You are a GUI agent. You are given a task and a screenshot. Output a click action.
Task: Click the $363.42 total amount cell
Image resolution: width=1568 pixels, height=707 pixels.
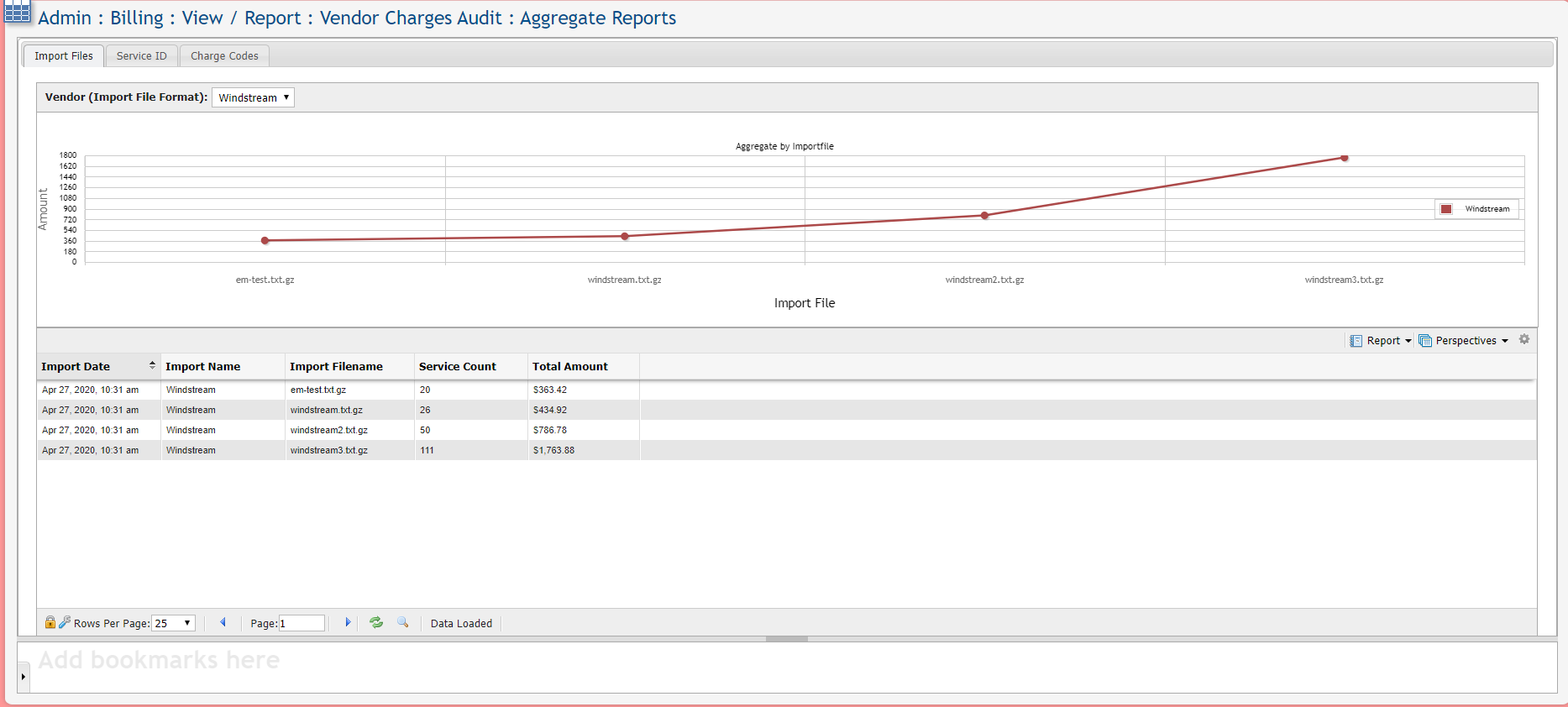(584, 390)
